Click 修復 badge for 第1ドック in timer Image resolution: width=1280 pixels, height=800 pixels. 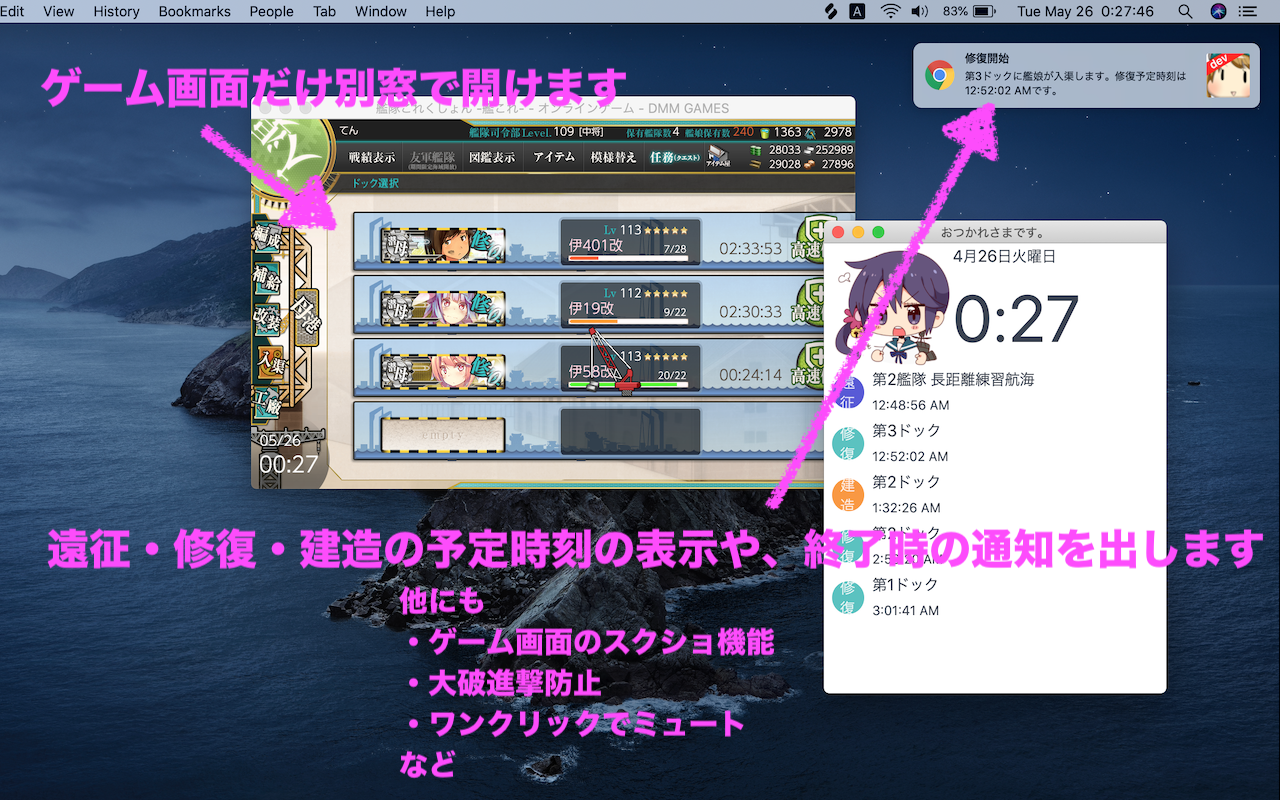tap(847, 597)
